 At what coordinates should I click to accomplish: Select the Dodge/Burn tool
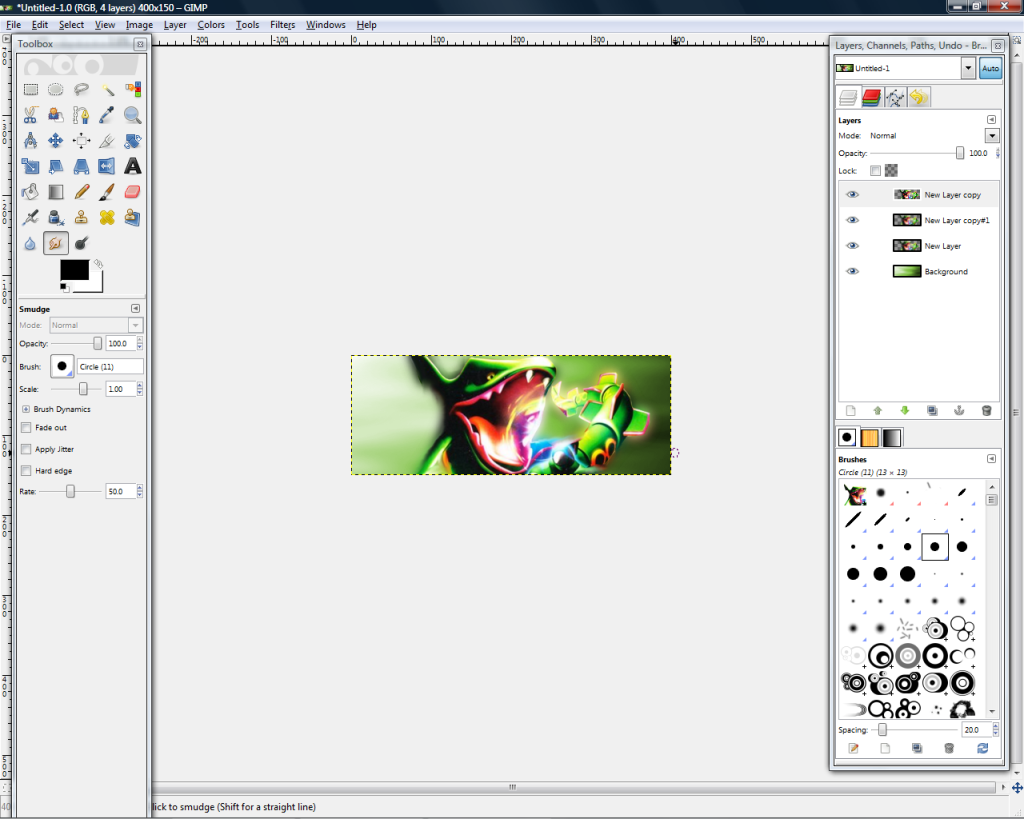tap(82, 244)
